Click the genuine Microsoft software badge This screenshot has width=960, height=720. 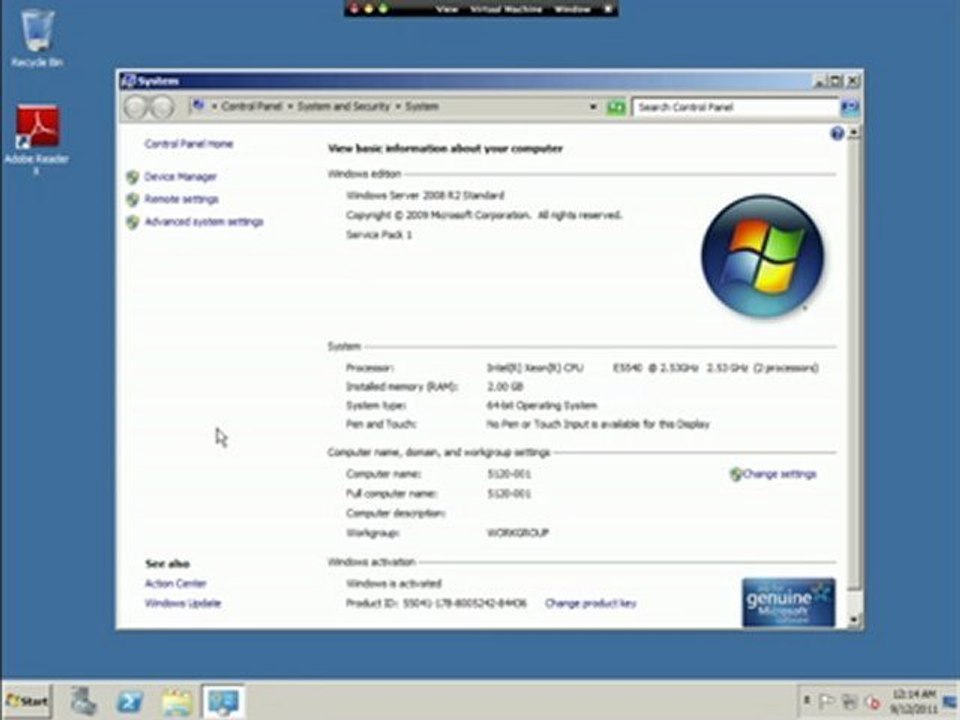788,602
